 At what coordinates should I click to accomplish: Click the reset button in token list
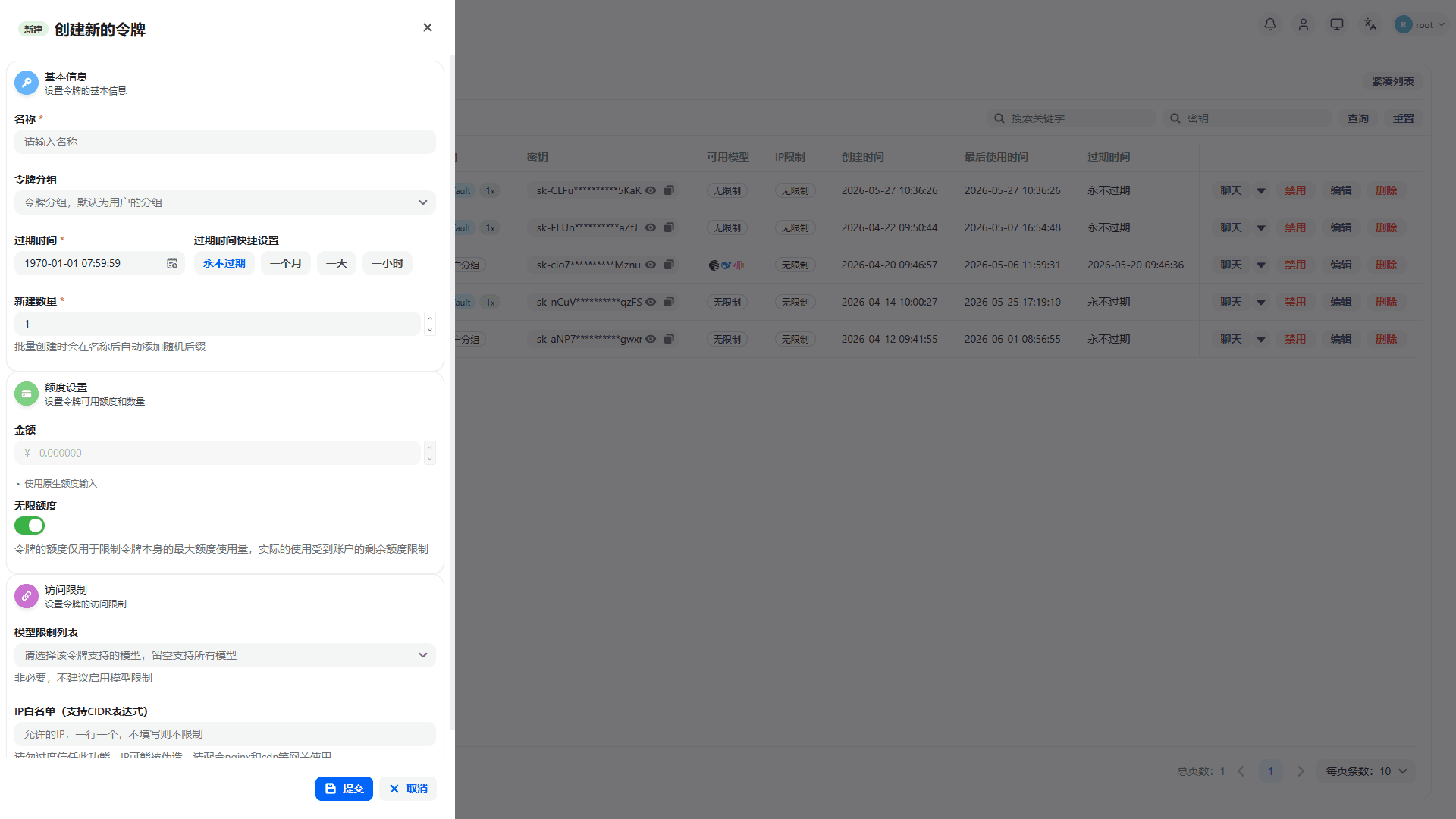(x=1404, y=118)
